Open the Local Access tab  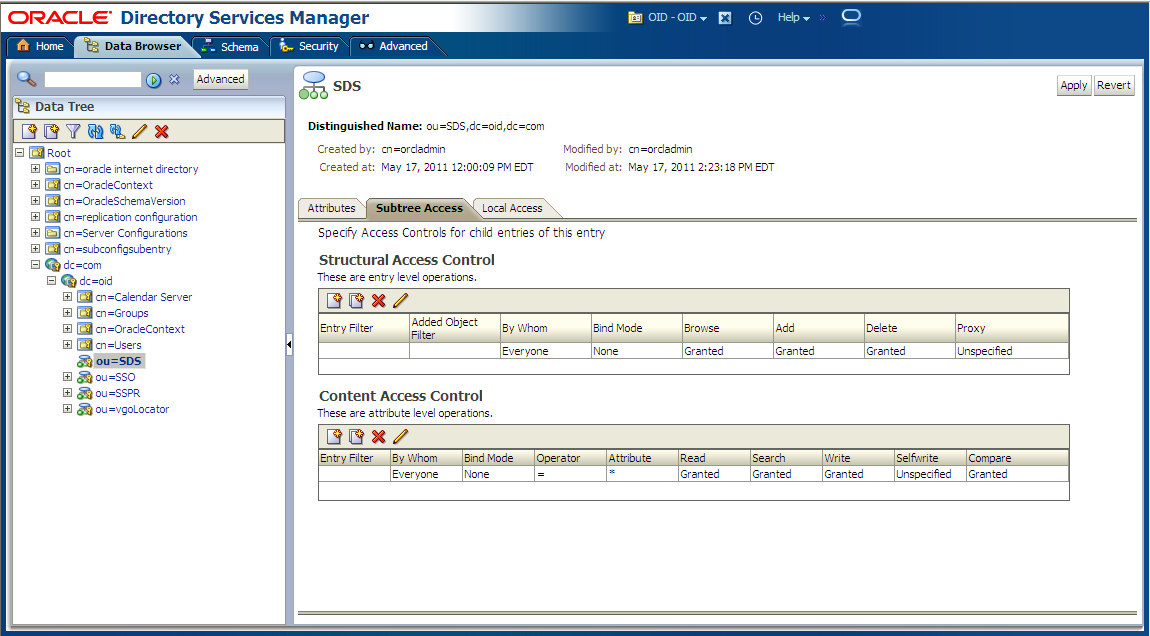[x=512, y=208]
